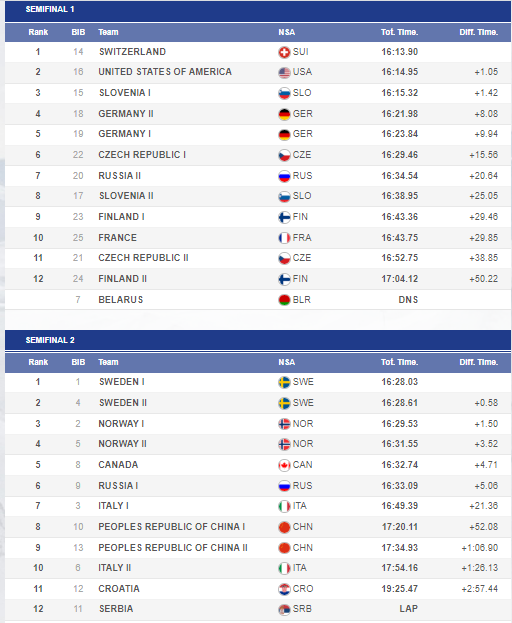Click the USA flag icon

(x=284, y=72)
